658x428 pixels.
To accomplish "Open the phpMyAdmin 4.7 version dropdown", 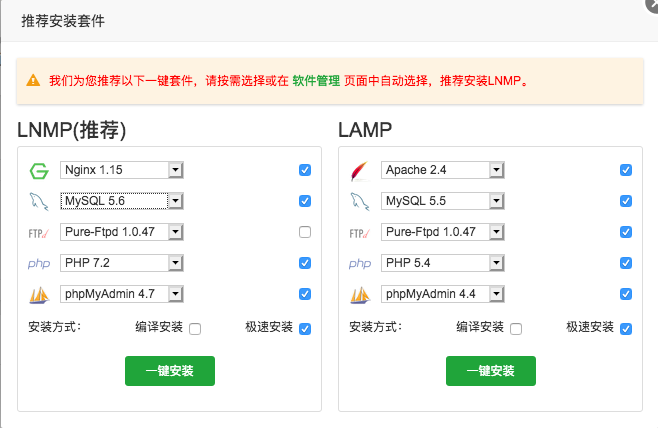I will (x=122, y=294).
